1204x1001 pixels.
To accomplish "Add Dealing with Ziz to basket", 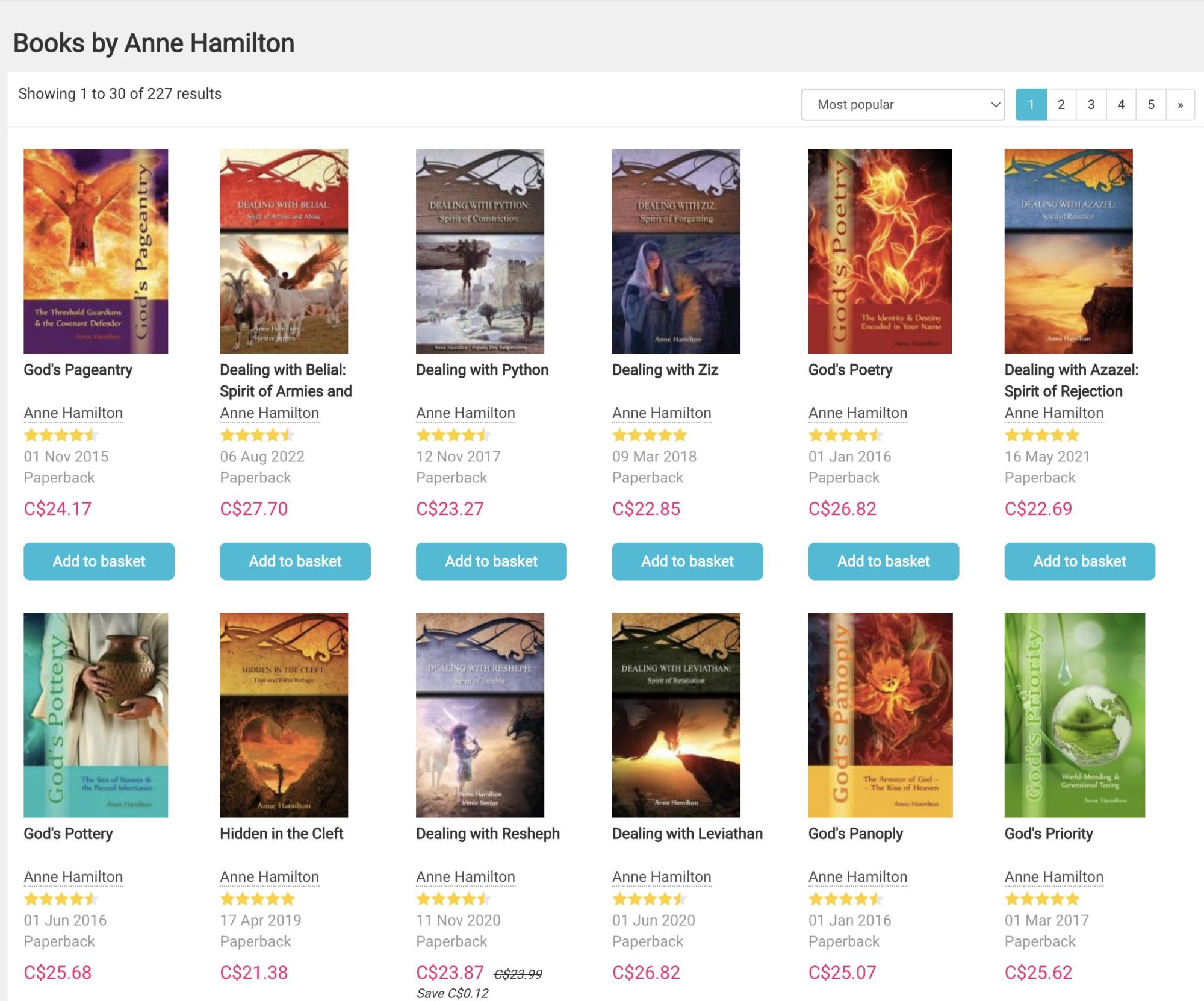I will 687,561.
